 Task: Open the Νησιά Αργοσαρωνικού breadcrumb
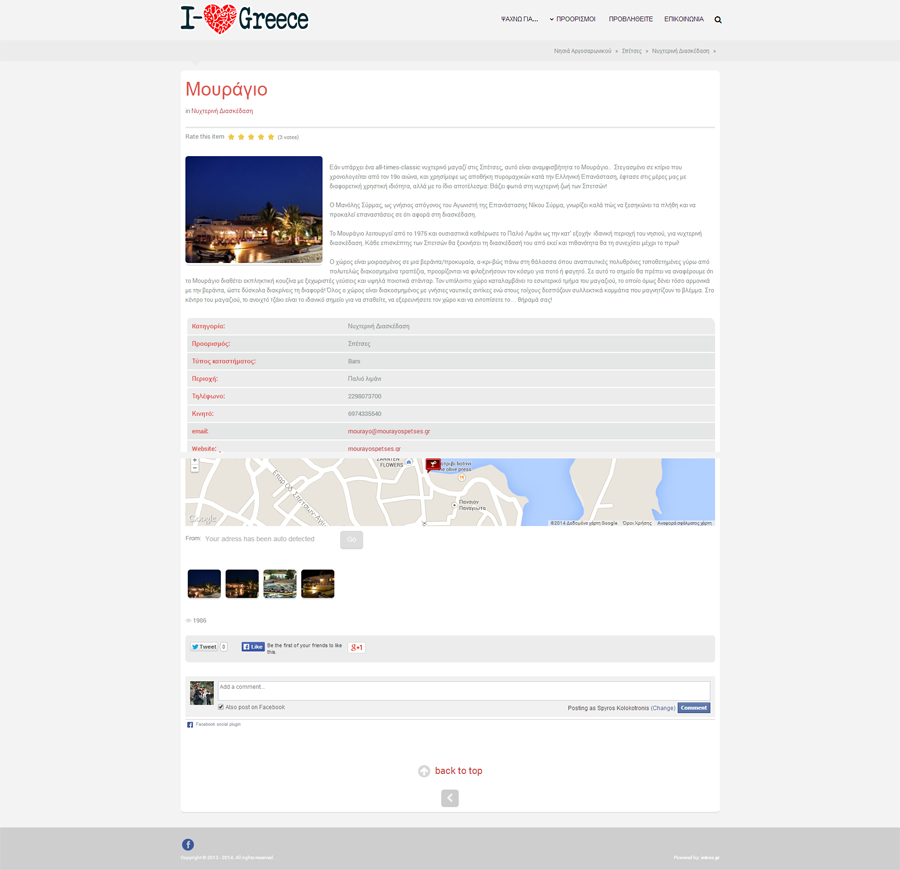(582, 51)
